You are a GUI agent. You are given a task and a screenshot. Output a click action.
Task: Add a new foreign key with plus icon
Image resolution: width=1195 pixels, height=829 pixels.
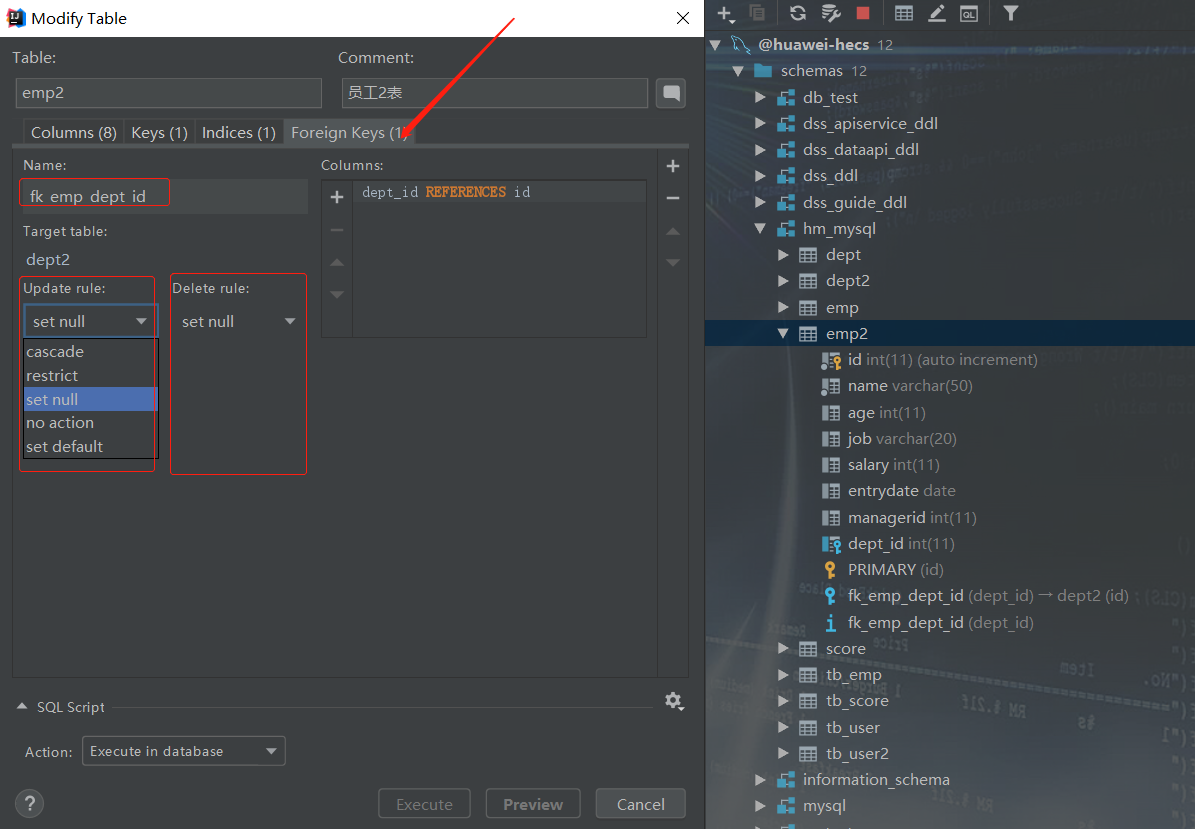pyautogui.click(x=673, y=166)
